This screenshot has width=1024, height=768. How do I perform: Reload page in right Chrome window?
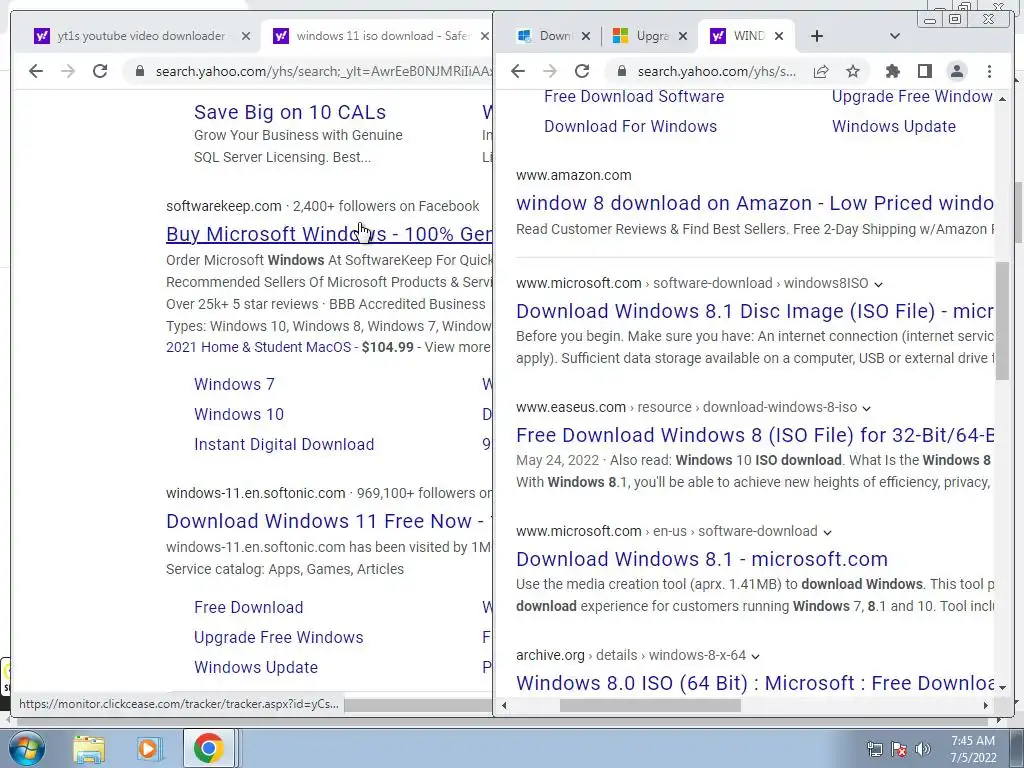tap(582, 71)
